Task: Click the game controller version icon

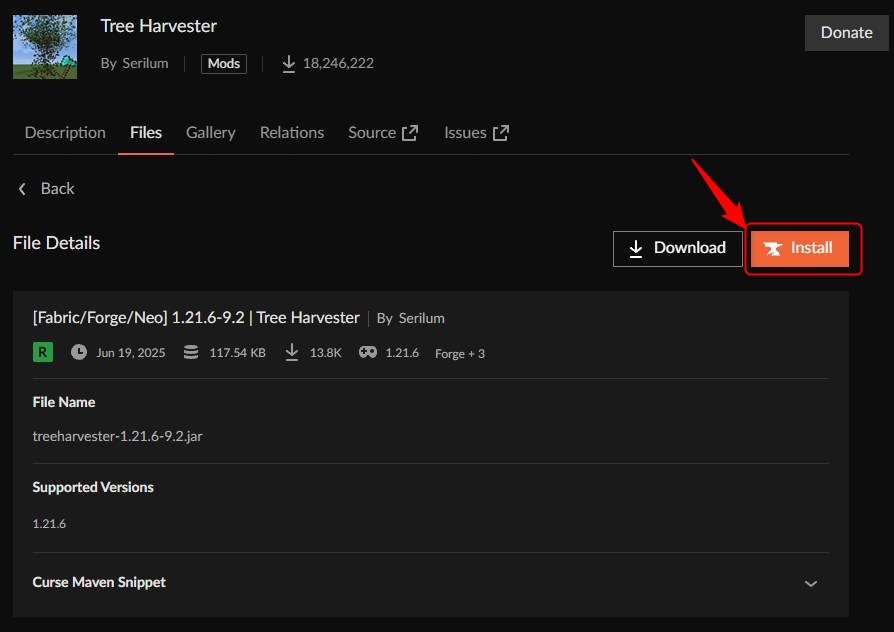Action: pos(368,352)
